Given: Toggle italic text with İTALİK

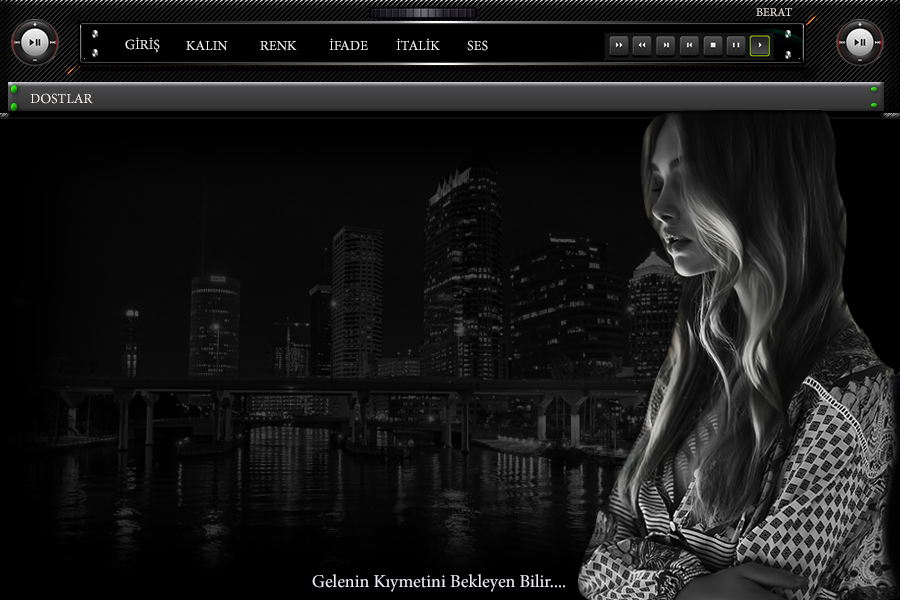Looking at the screenshot, I should pyautogui.click(x=417, y=46).
